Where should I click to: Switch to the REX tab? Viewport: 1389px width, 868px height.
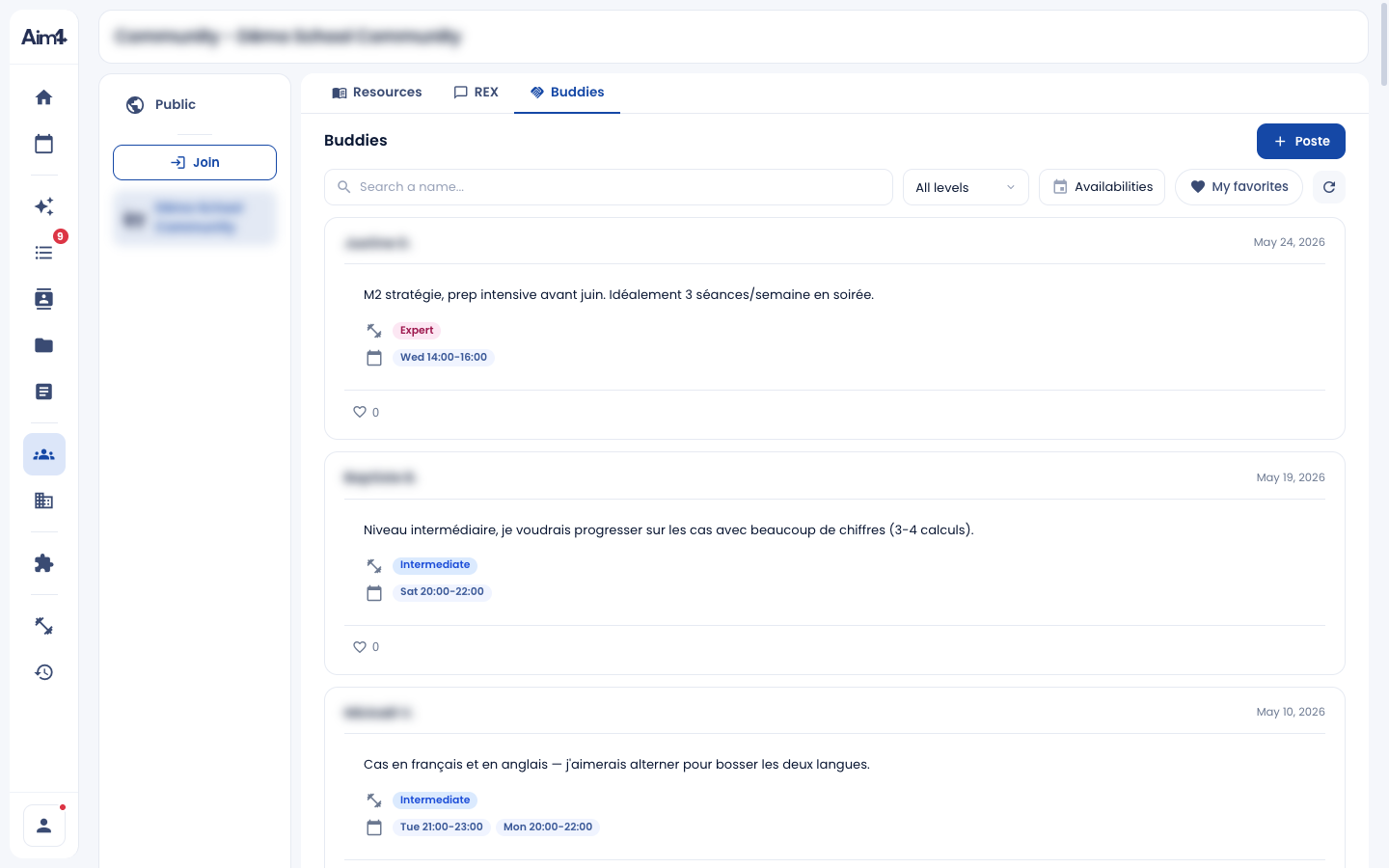click(476, 93)
